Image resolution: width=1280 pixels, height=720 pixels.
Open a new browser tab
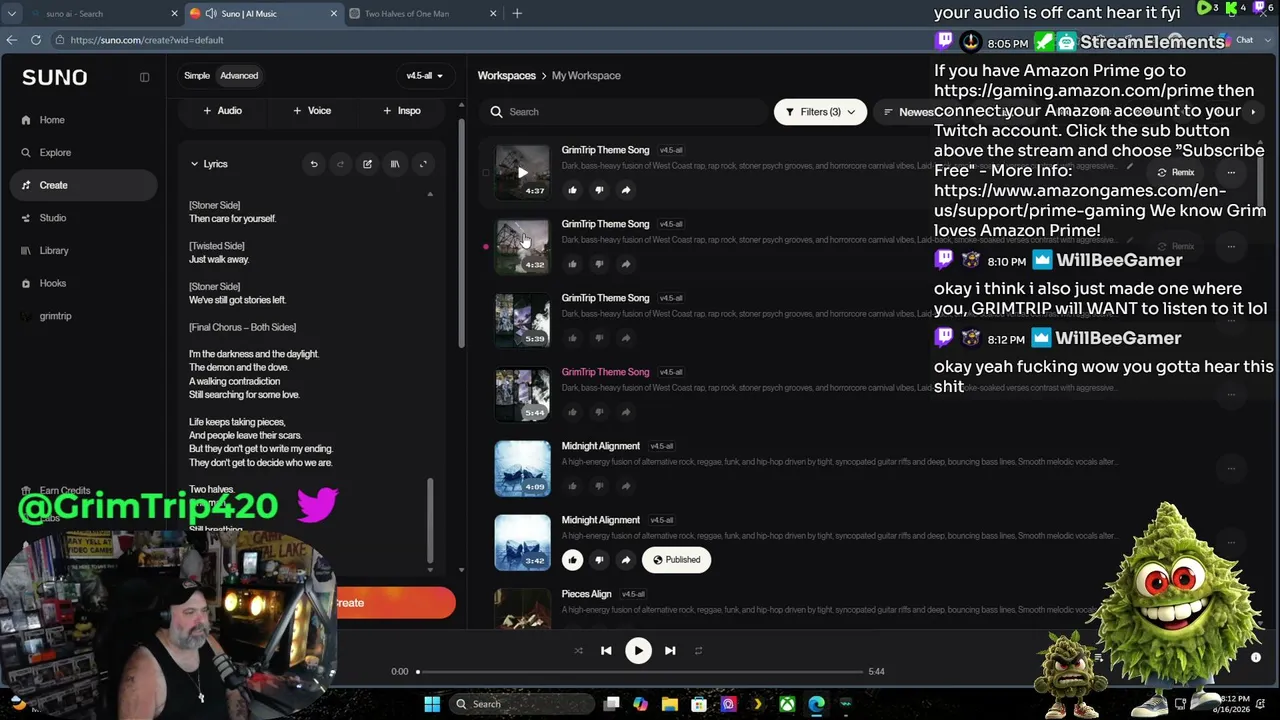(x=517, y=13)
